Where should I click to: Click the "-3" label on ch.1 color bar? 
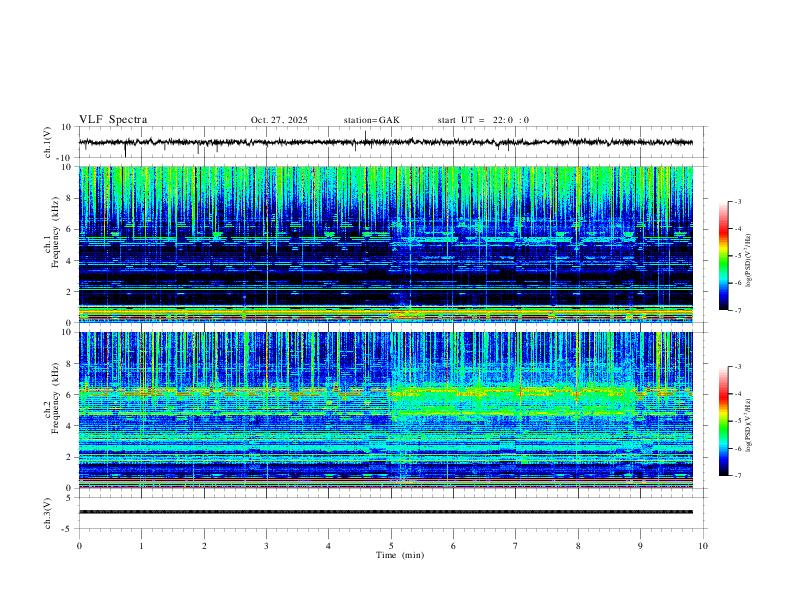[x=738, y=201]
